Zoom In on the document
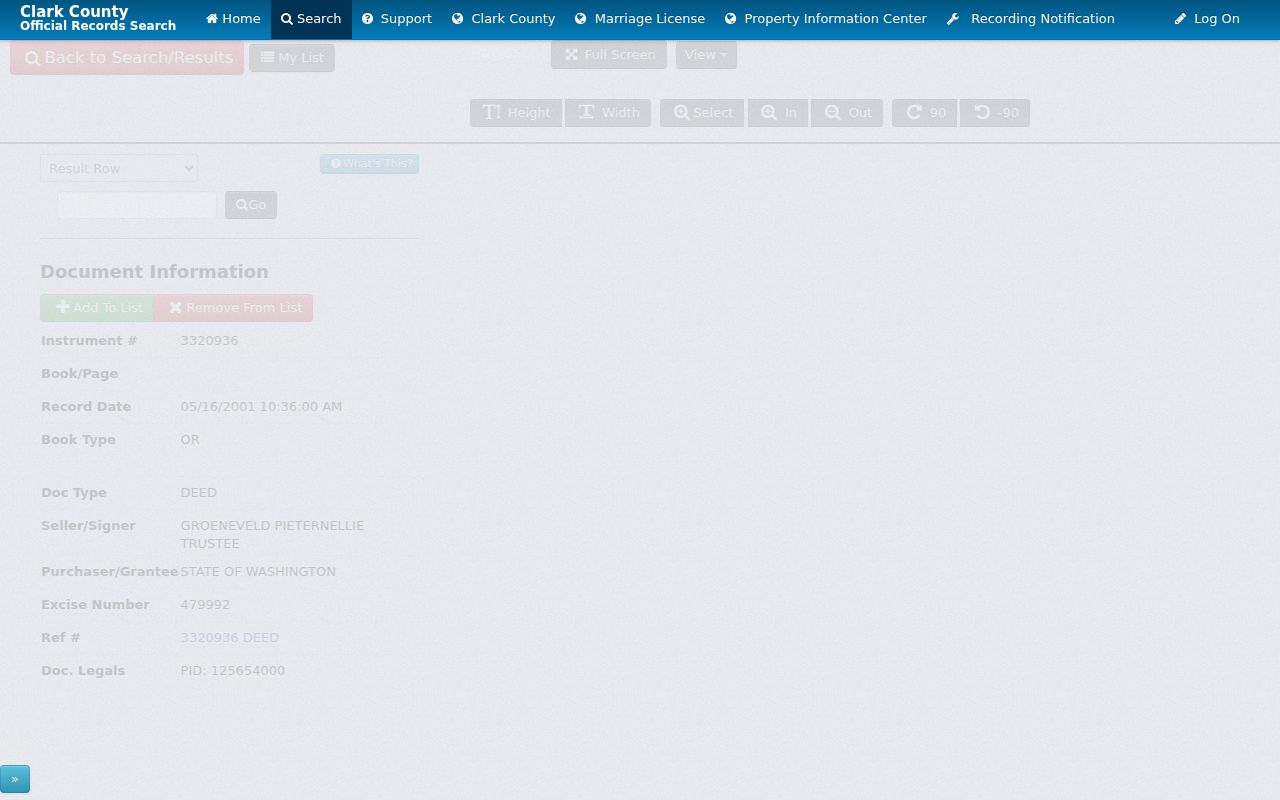 (778, 113)
